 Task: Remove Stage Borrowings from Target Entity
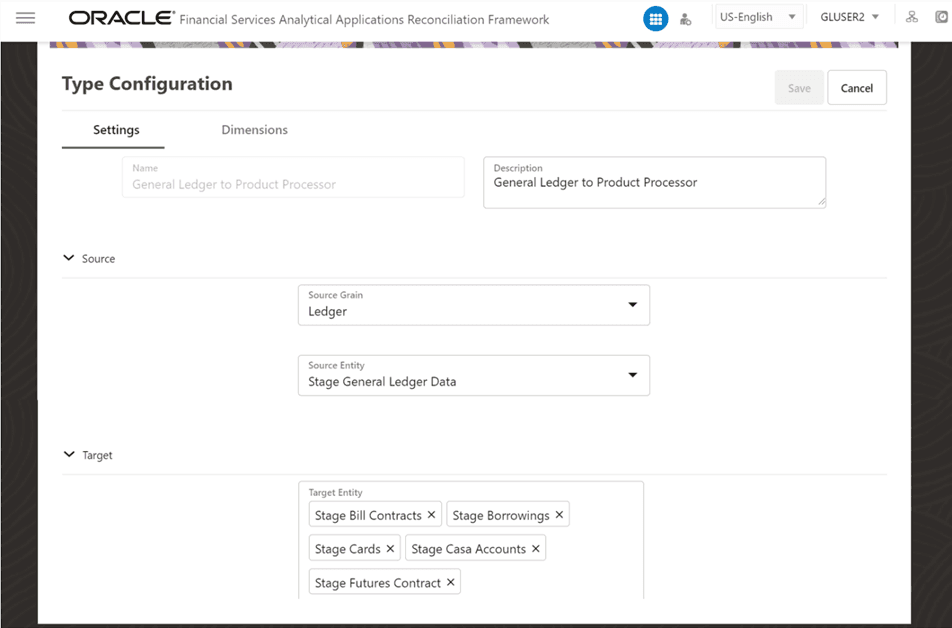point(560,514)
